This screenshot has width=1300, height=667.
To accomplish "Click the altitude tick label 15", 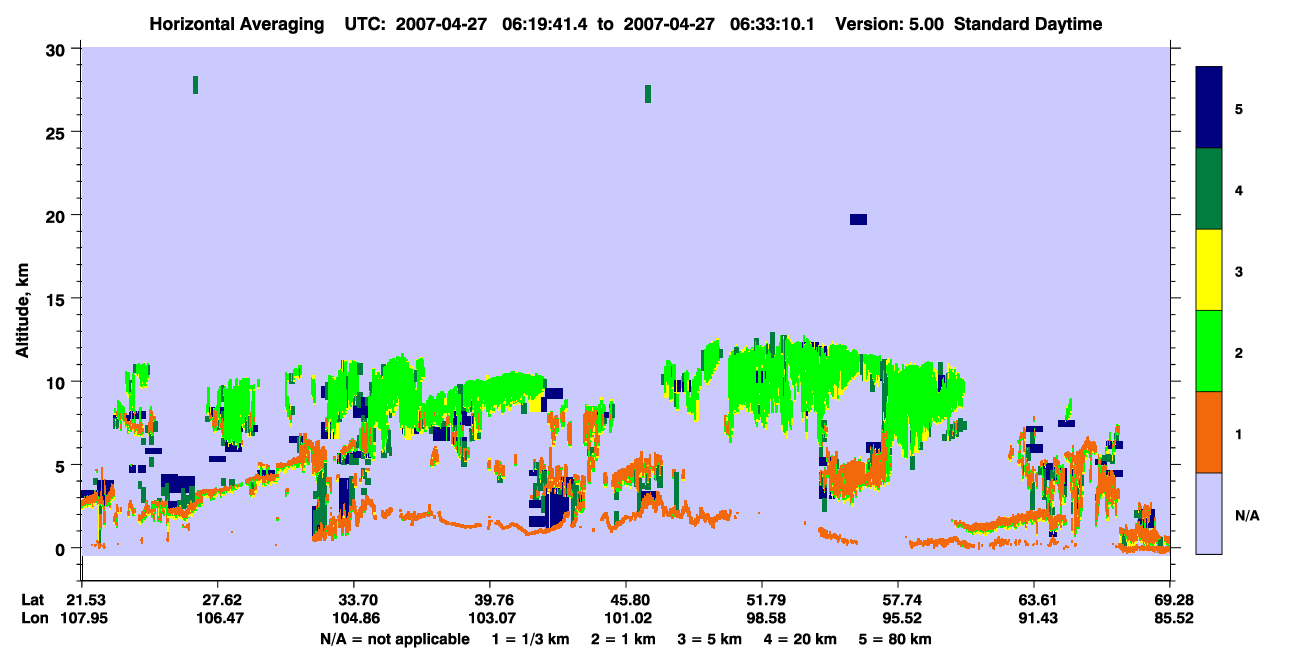I will (x=58, y=299).
